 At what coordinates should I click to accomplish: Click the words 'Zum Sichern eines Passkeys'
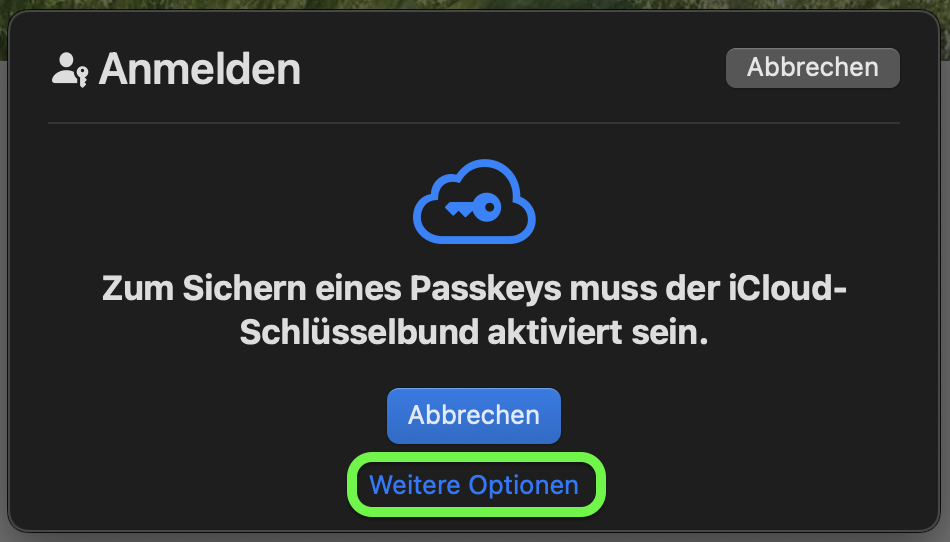pos(331,289)
